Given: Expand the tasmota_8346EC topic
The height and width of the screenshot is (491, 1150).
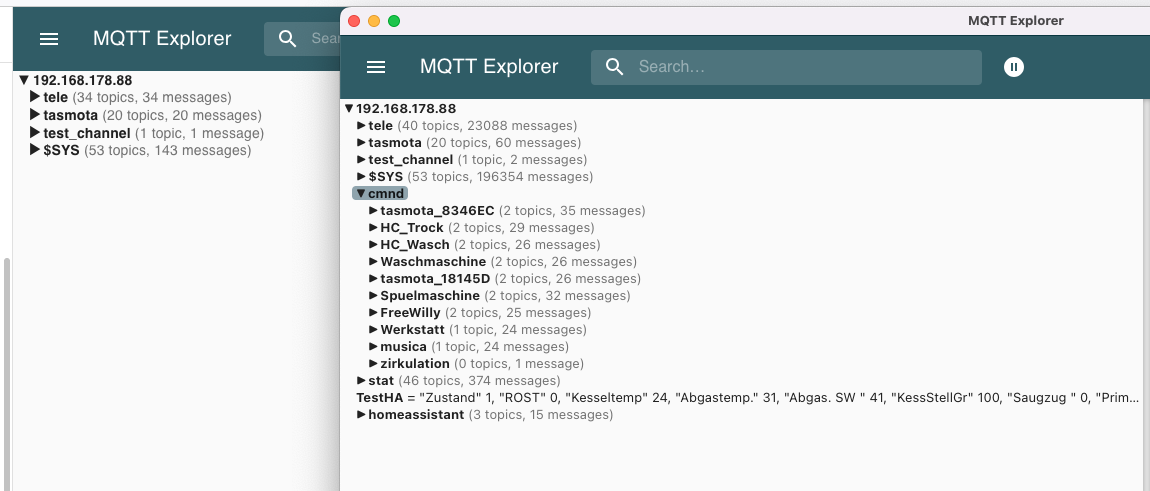Looking at the screenshot, I should 374,211.
